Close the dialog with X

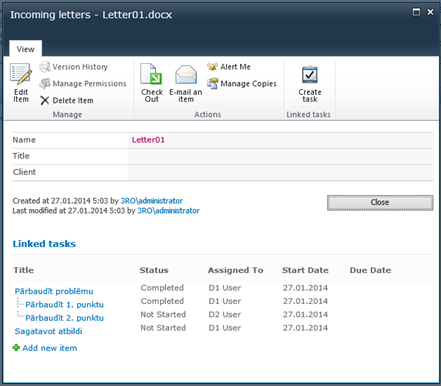tap(430, 12)
